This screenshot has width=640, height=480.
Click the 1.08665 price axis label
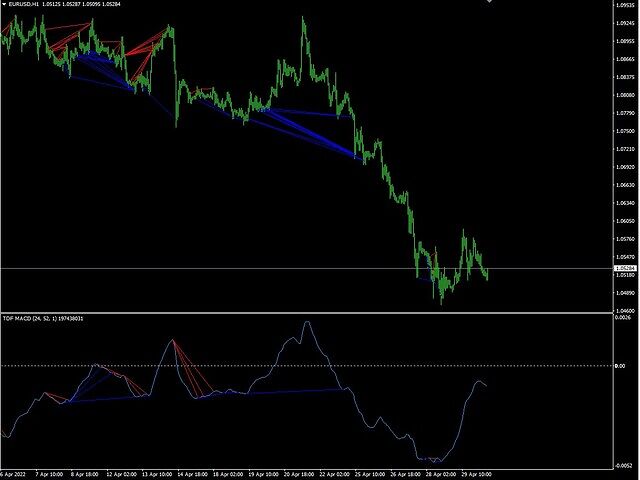(x=625, y=59)
